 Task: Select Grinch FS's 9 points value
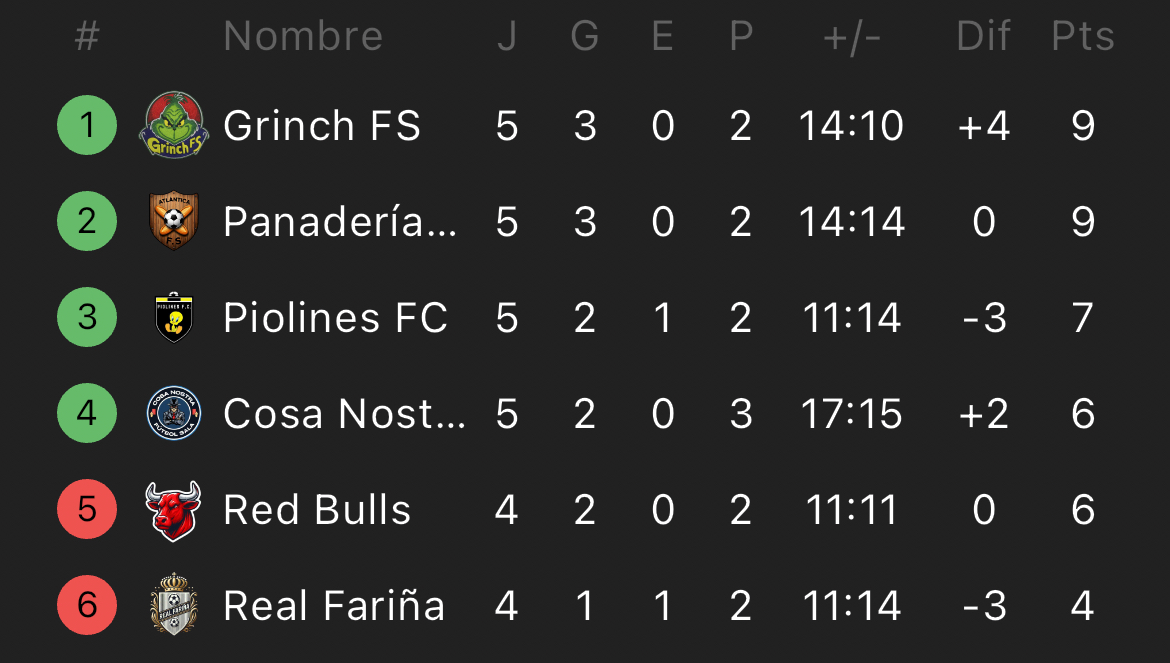(1082, 126)
